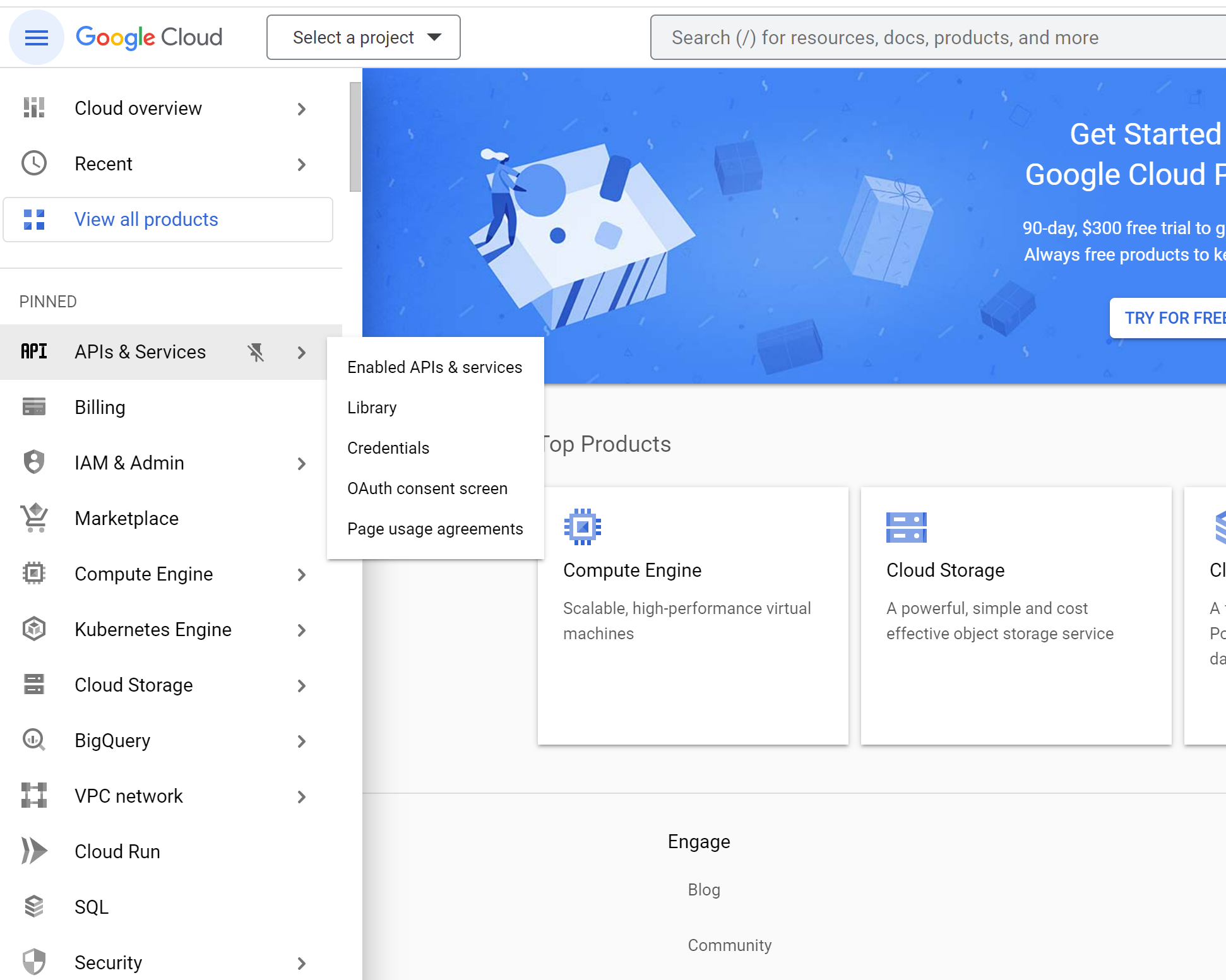Click the Billing card icon
The image size is (1226, 980).
[x=34, y=407]
